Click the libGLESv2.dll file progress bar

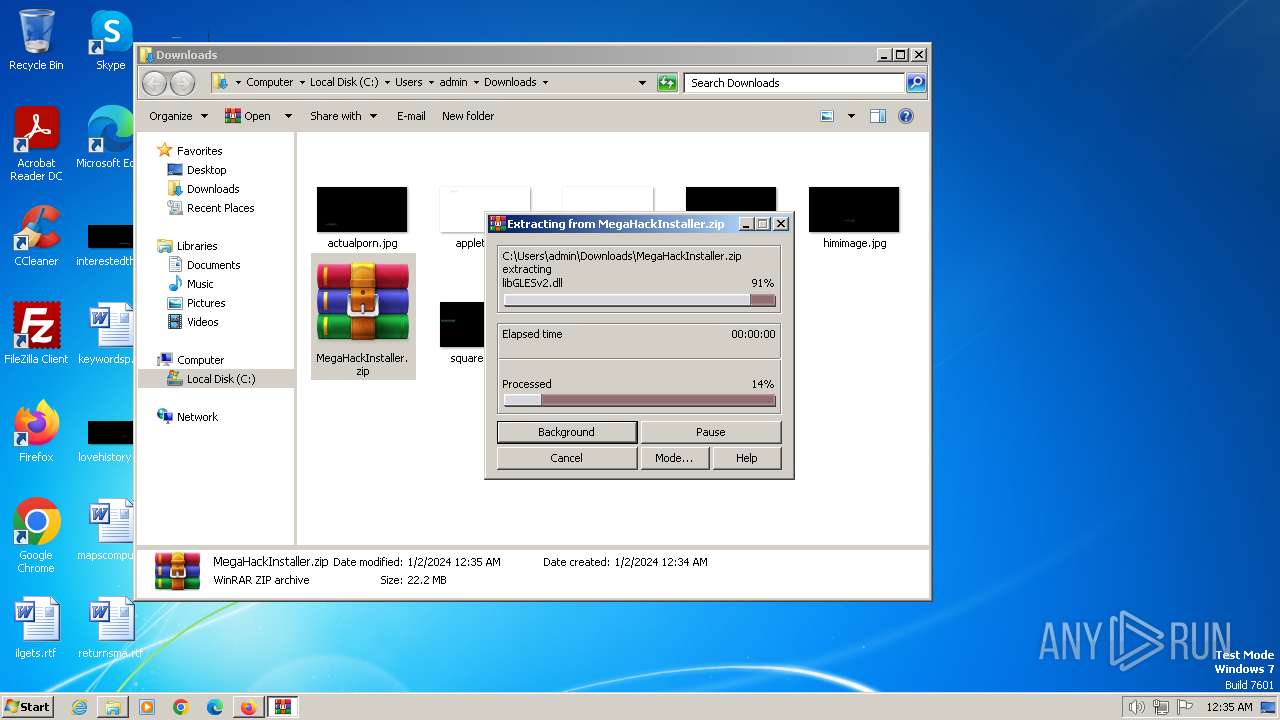click(639, 300)
